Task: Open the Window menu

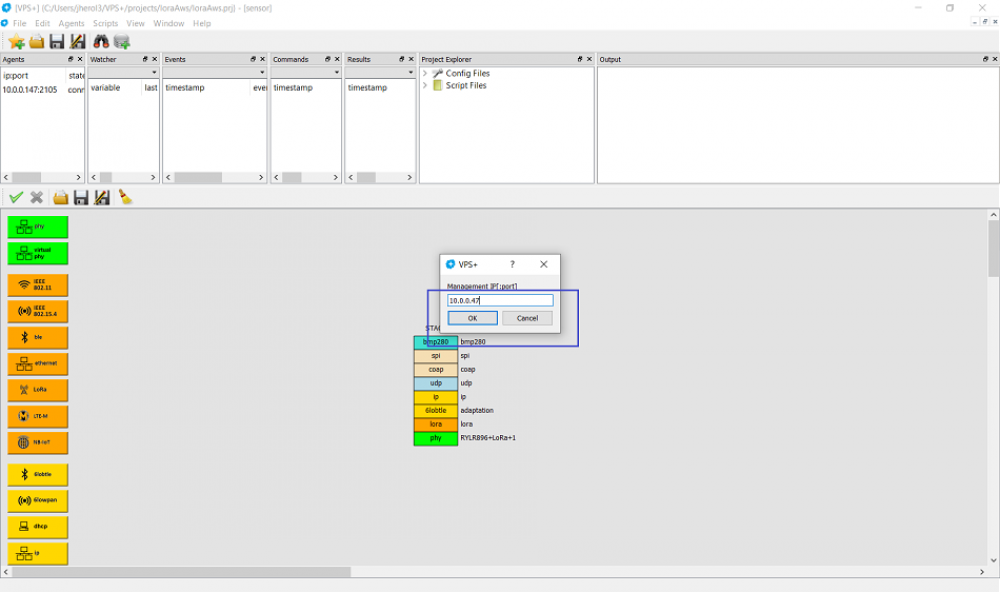Action: 168,23
